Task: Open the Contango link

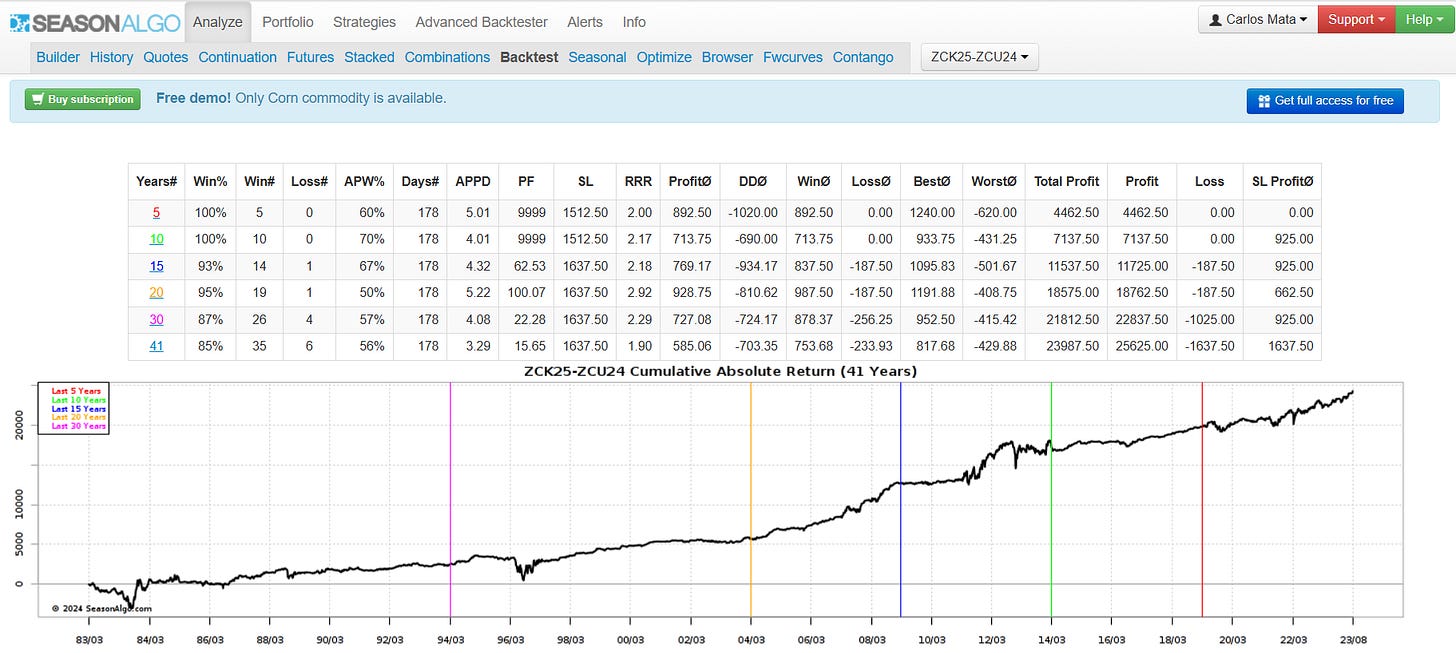Action: click(x=863, y=57)
